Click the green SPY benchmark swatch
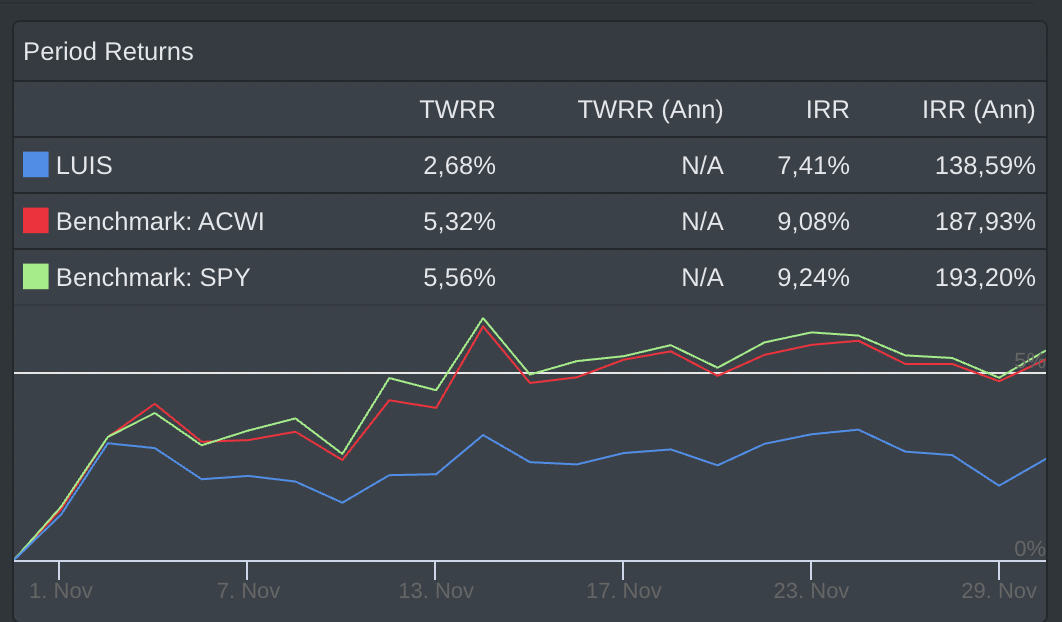The height and width of the screenshot is (622, 1062). [x=36, y=276]
